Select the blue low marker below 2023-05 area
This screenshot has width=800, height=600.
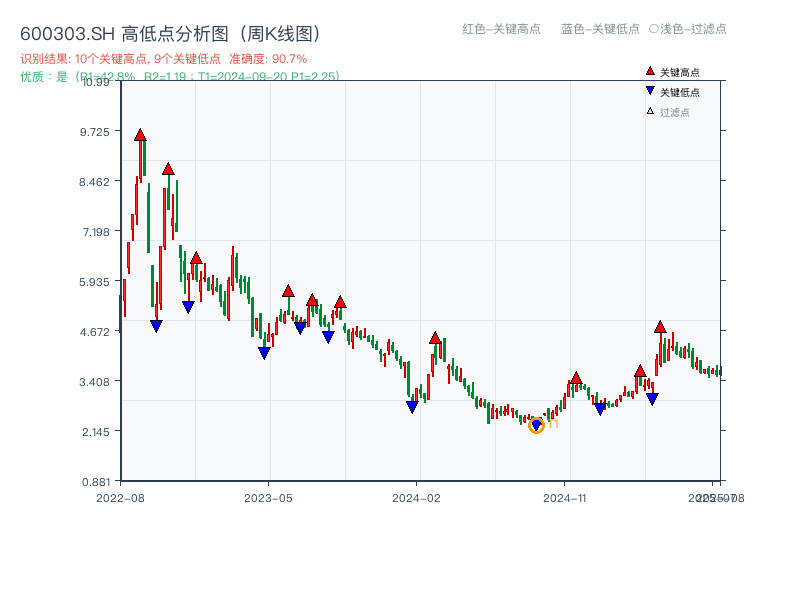point(264,351)
